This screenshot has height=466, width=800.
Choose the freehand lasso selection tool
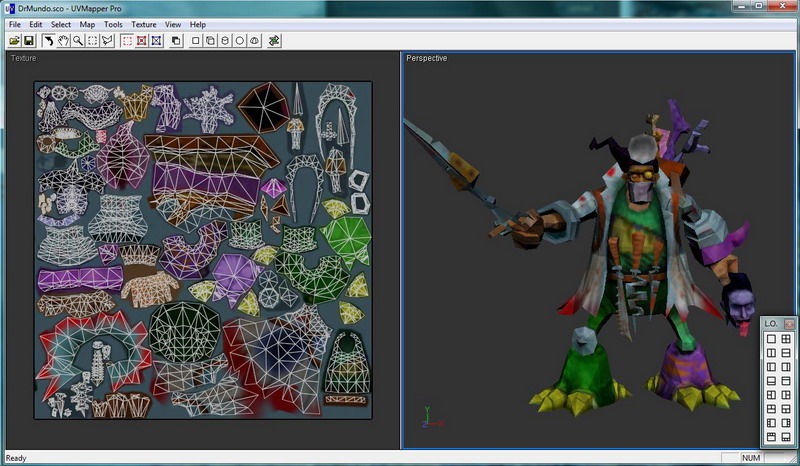tap(107, 41)
